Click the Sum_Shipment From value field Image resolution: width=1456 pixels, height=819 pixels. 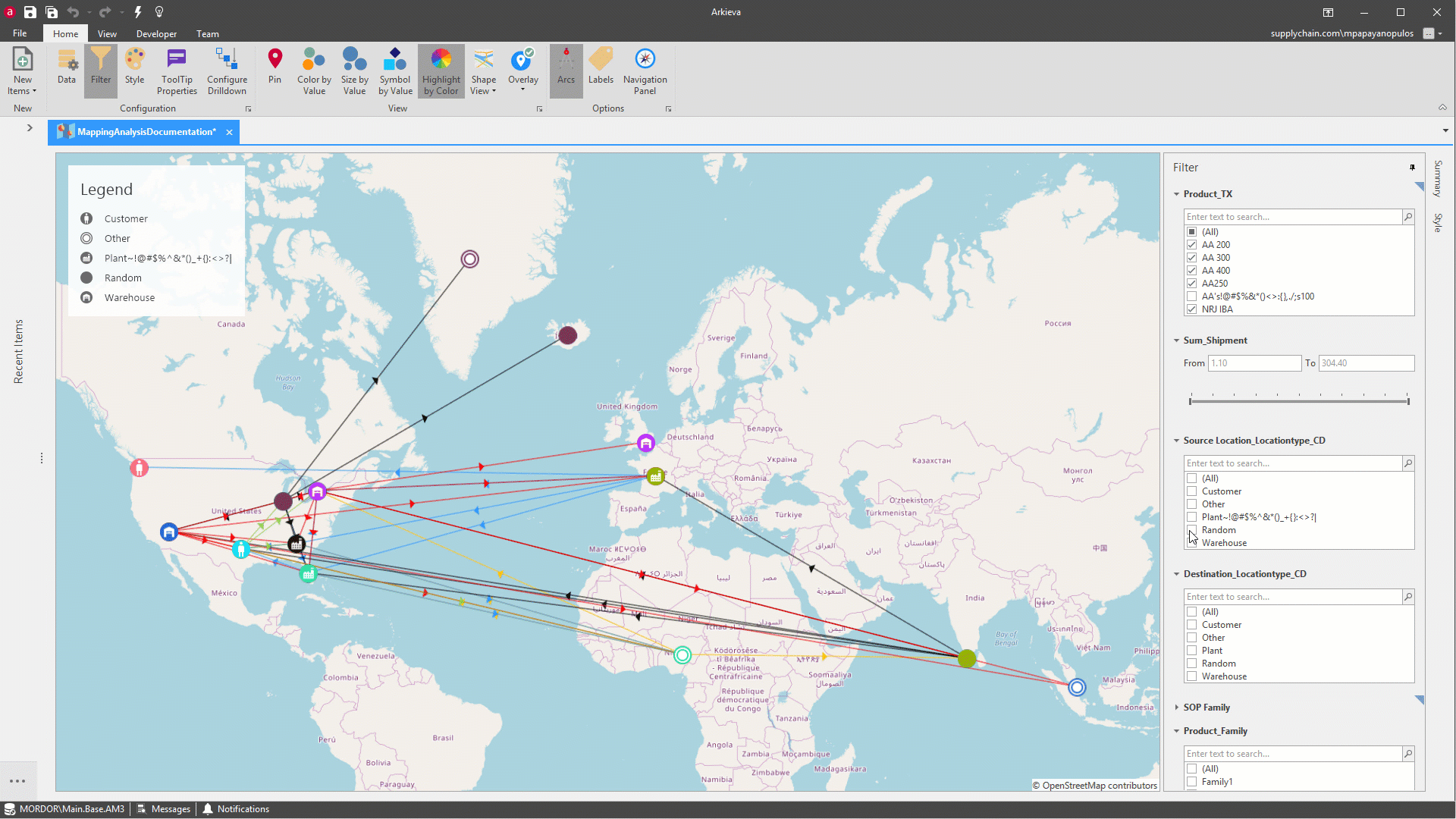(1254, 363)
